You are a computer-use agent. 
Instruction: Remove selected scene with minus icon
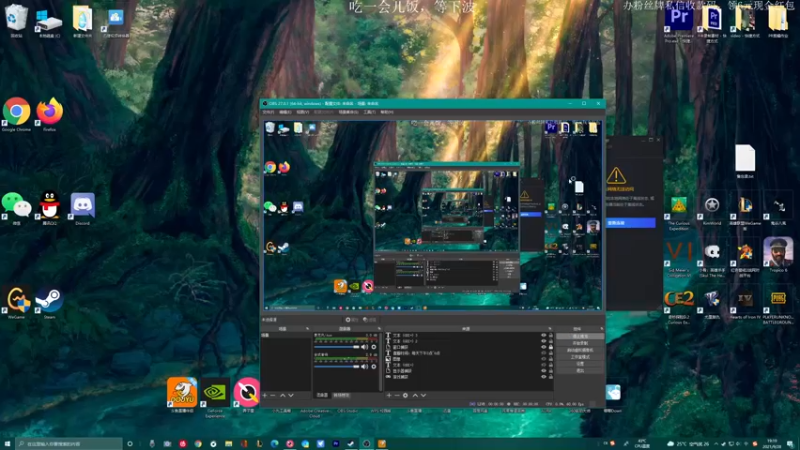pyautogui.click(x=273, y=395)
